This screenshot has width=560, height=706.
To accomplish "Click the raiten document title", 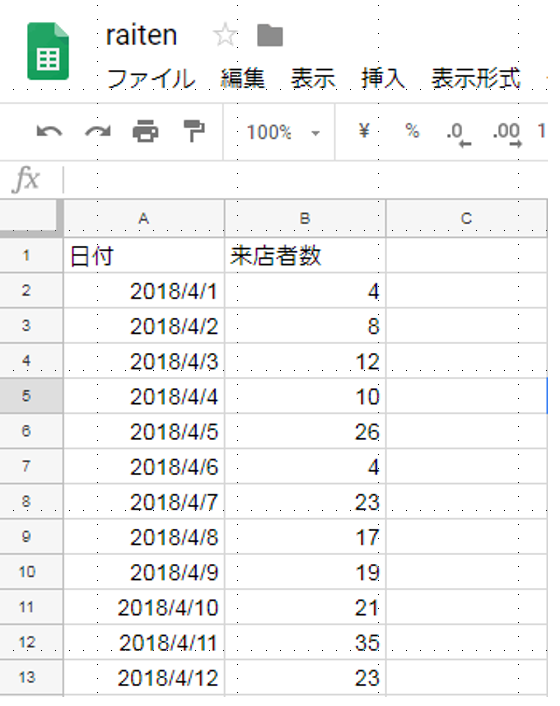I will point(141,36).
